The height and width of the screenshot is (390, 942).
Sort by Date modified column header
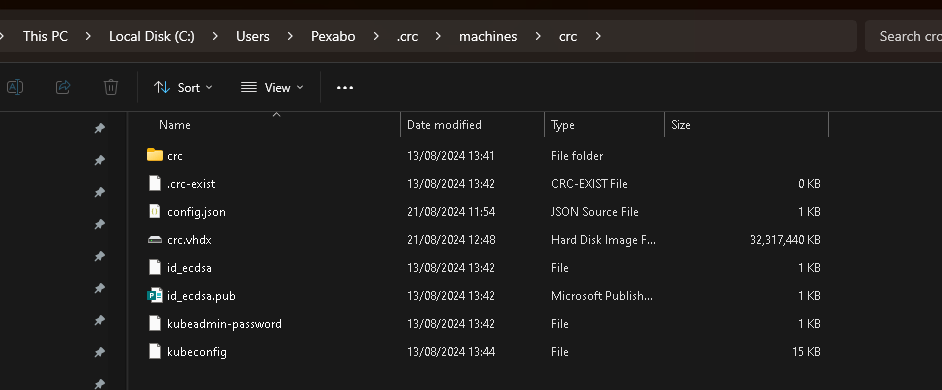444,125
